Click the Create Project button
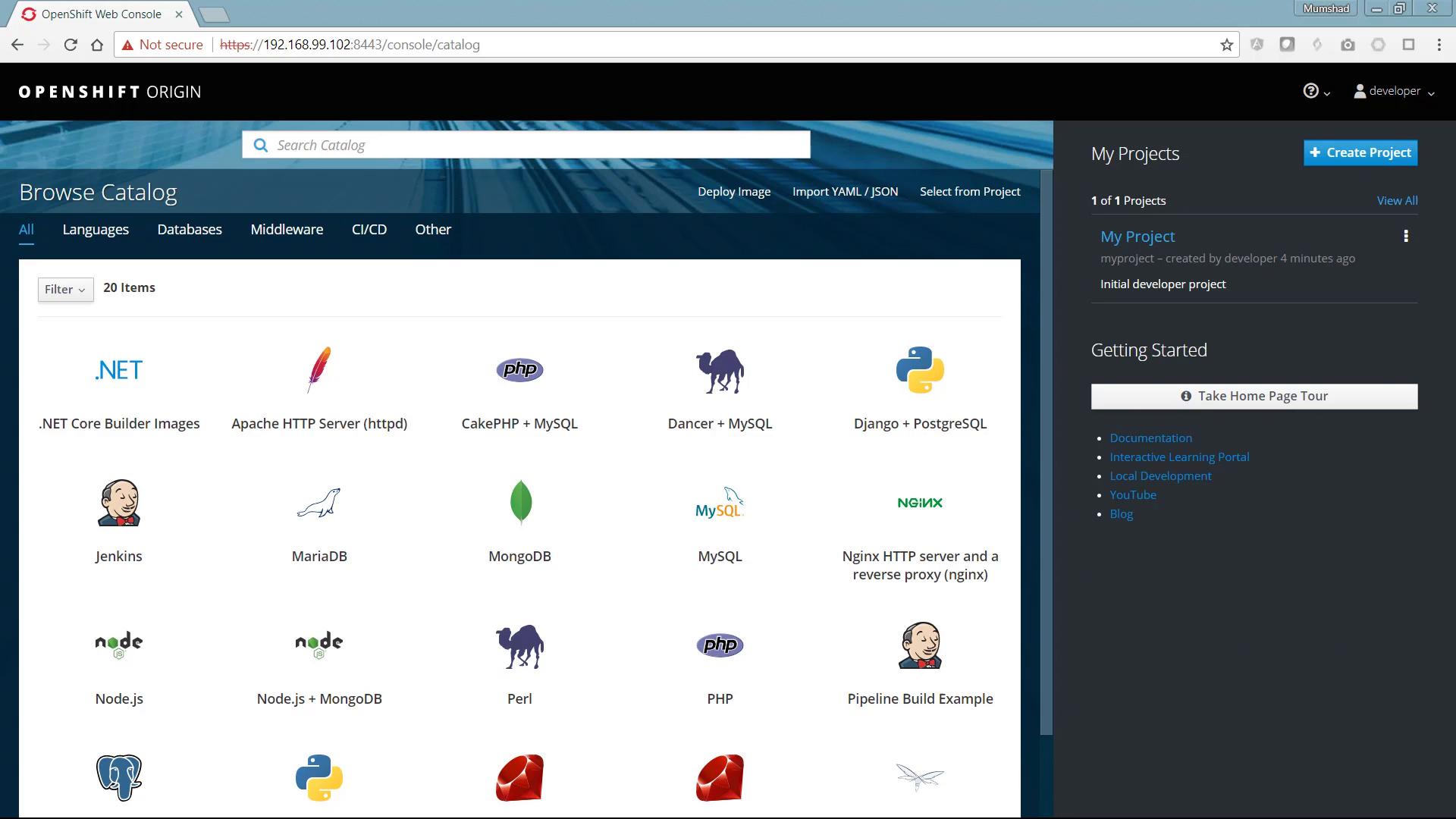The height and width of the screenshot is (819, 1456). click(1360, 152)
